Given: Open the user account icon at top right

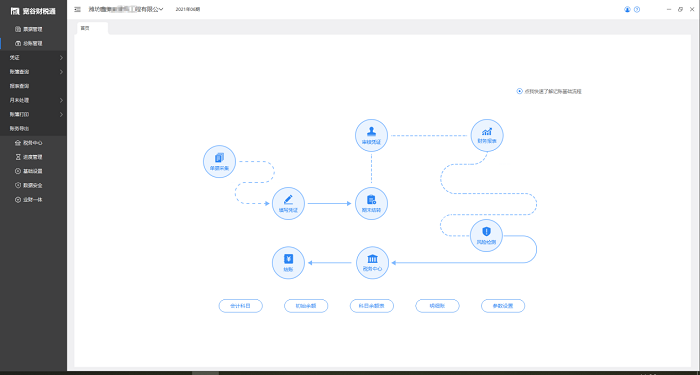Looking at the screenshot, I should 627,9.
